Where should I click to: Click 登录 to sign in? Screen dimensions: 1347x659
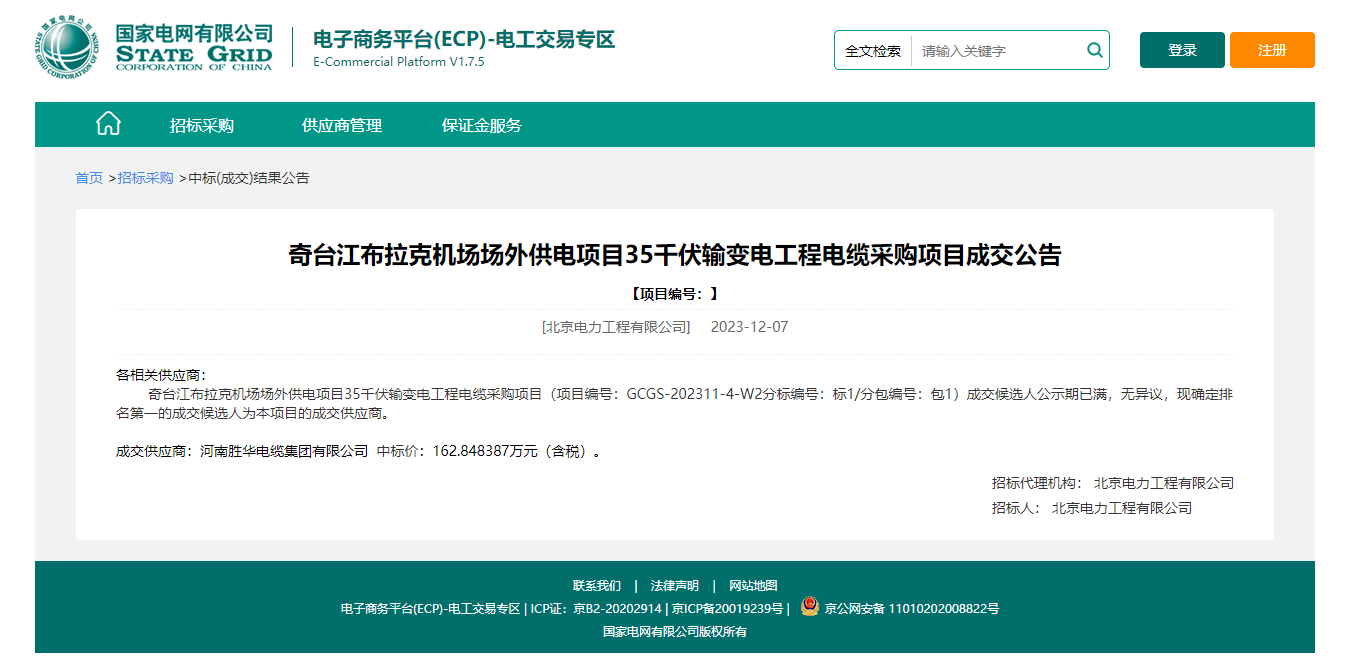pos(1181,49)
